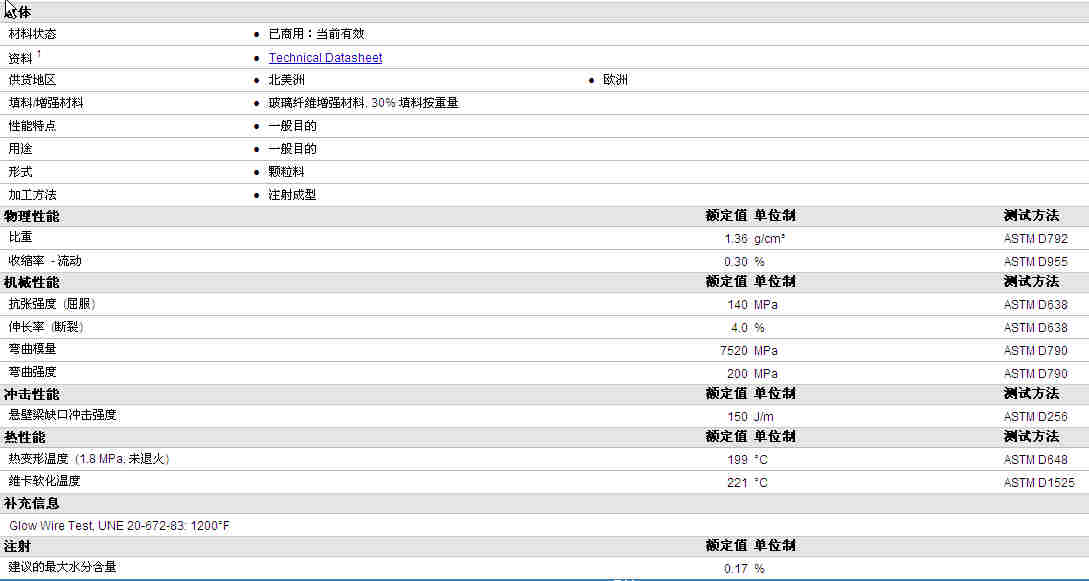Click the J/m unit

click(x=763, y=417)
